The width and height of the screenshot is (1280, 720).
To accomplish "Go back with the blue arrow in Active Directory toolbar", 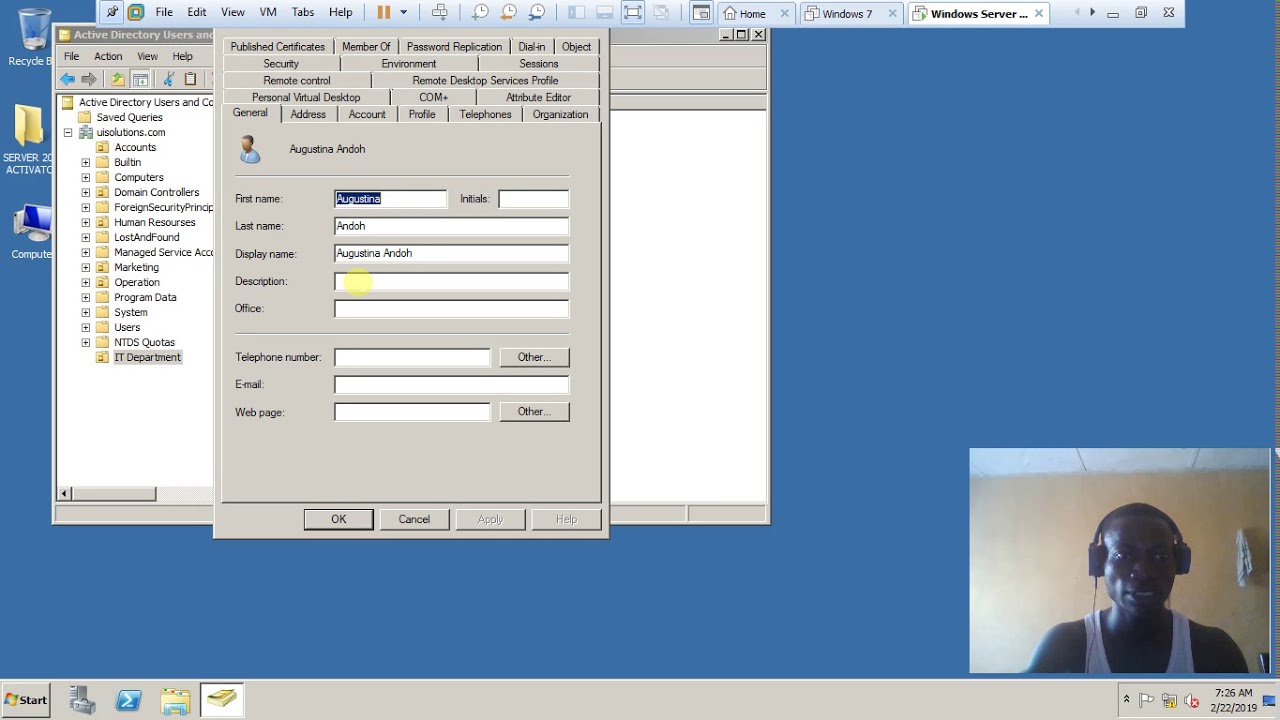I will click(x=67, y=79).
